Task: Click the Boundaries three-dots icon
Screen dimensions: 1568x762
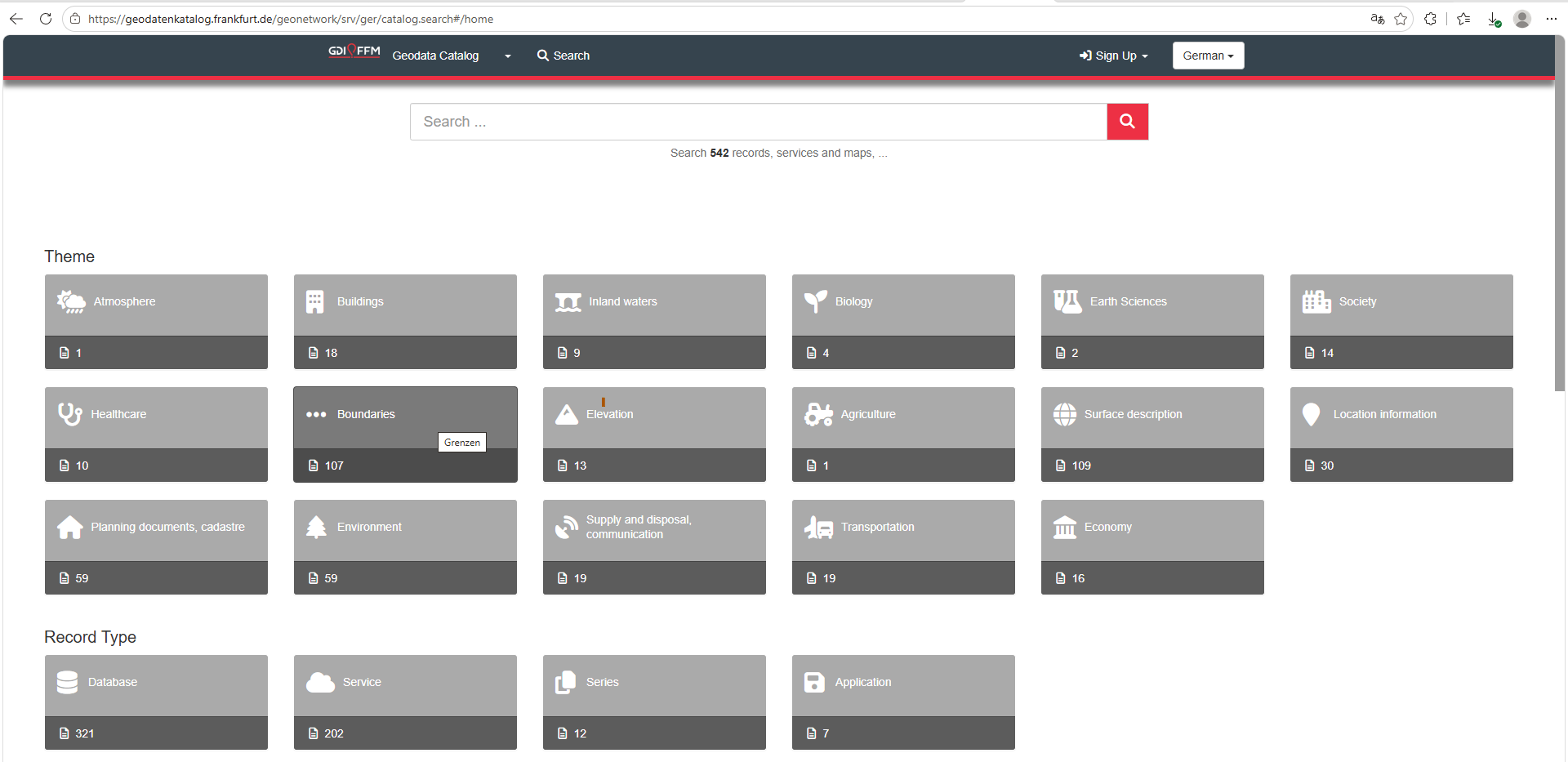Action: click(316, 415)
